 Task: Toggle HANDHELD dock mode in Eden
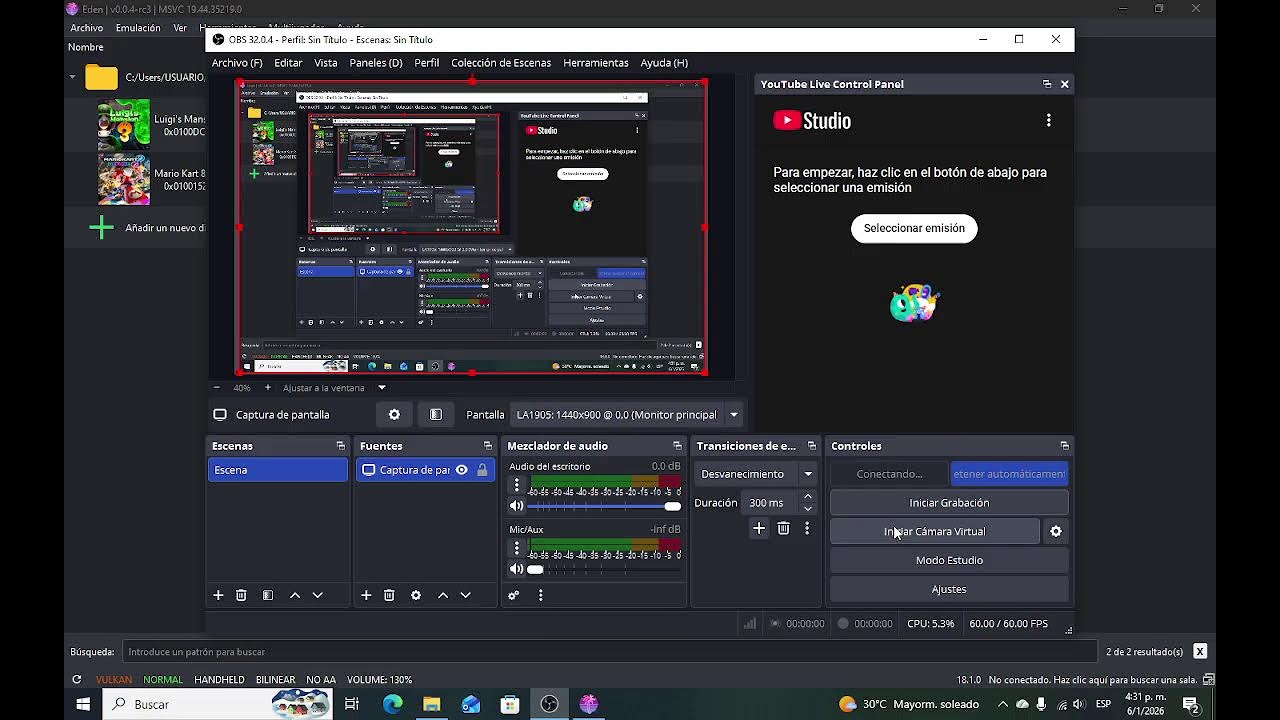219,680
